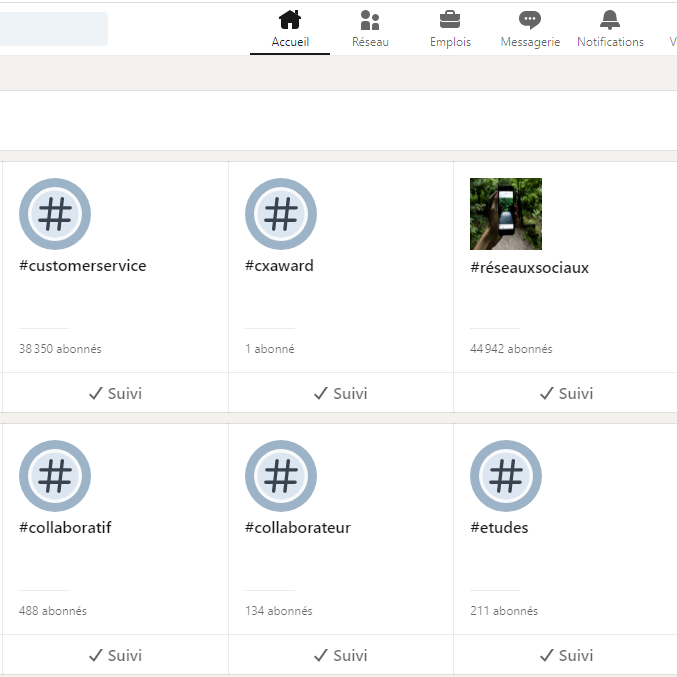Click the #collaboratif hashtag icon
The height and width of the screenshot is (677, 677).
(55, 476)
